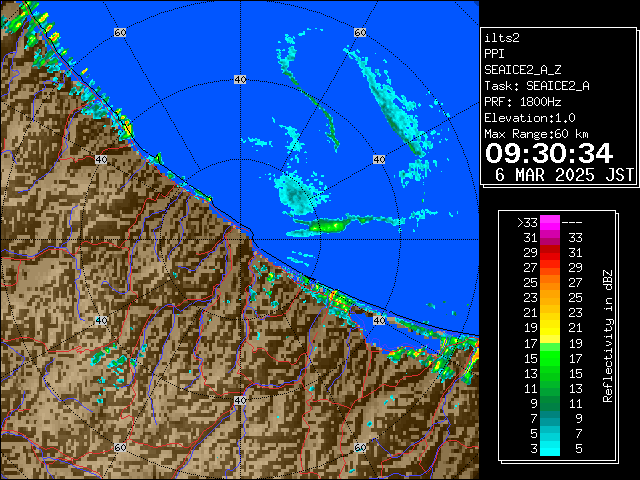This screenshot has height=480, width=640.
Task: Select the "PPI" scan type label
Action: point(494,54)
